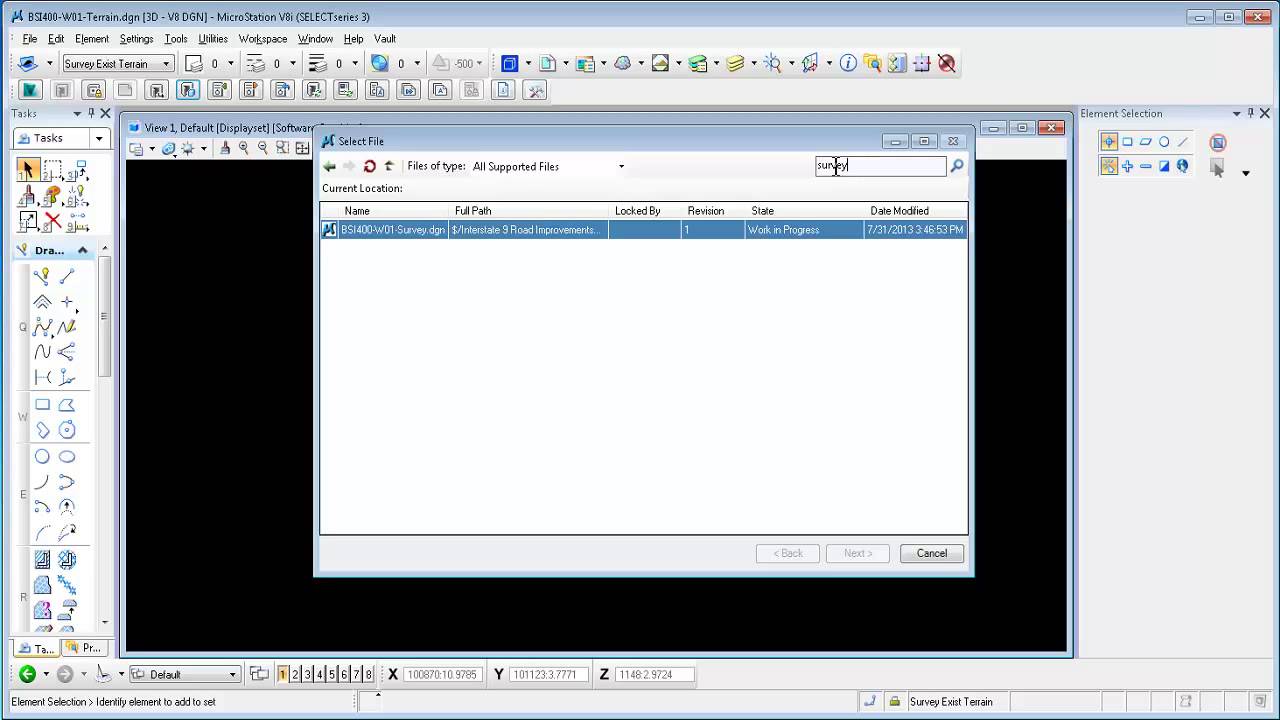Click the Up One Level folder icon
1280x720 pixels.
pyautogui.click(x=388, y=166)
